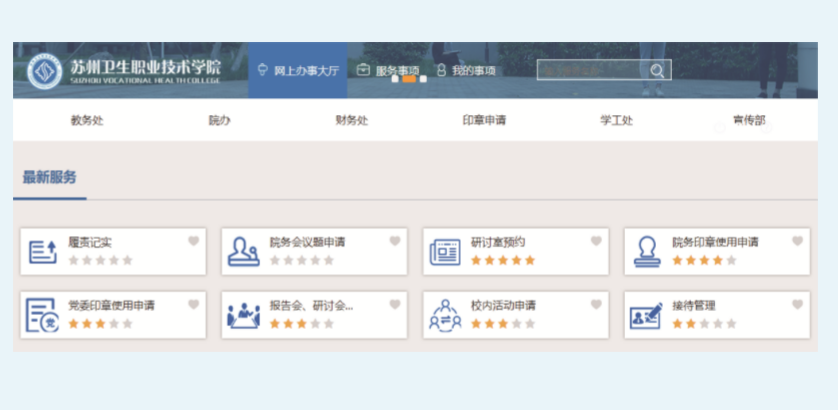Select the first white carousel dot
Image resolution: width=838 pixels, height=410 pixels.
395,79
